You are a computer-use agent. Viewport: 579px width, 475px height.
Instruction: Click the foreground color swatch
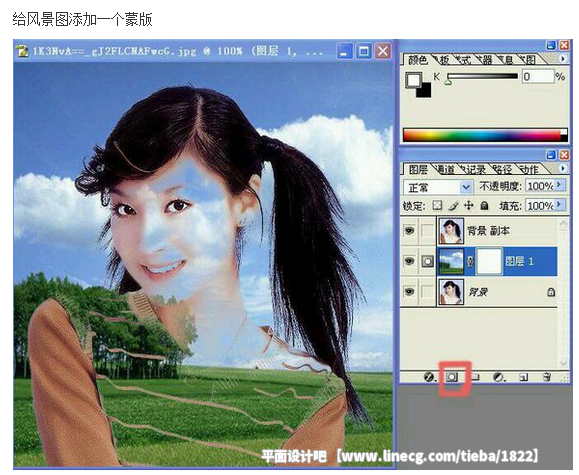coord(413,79)
